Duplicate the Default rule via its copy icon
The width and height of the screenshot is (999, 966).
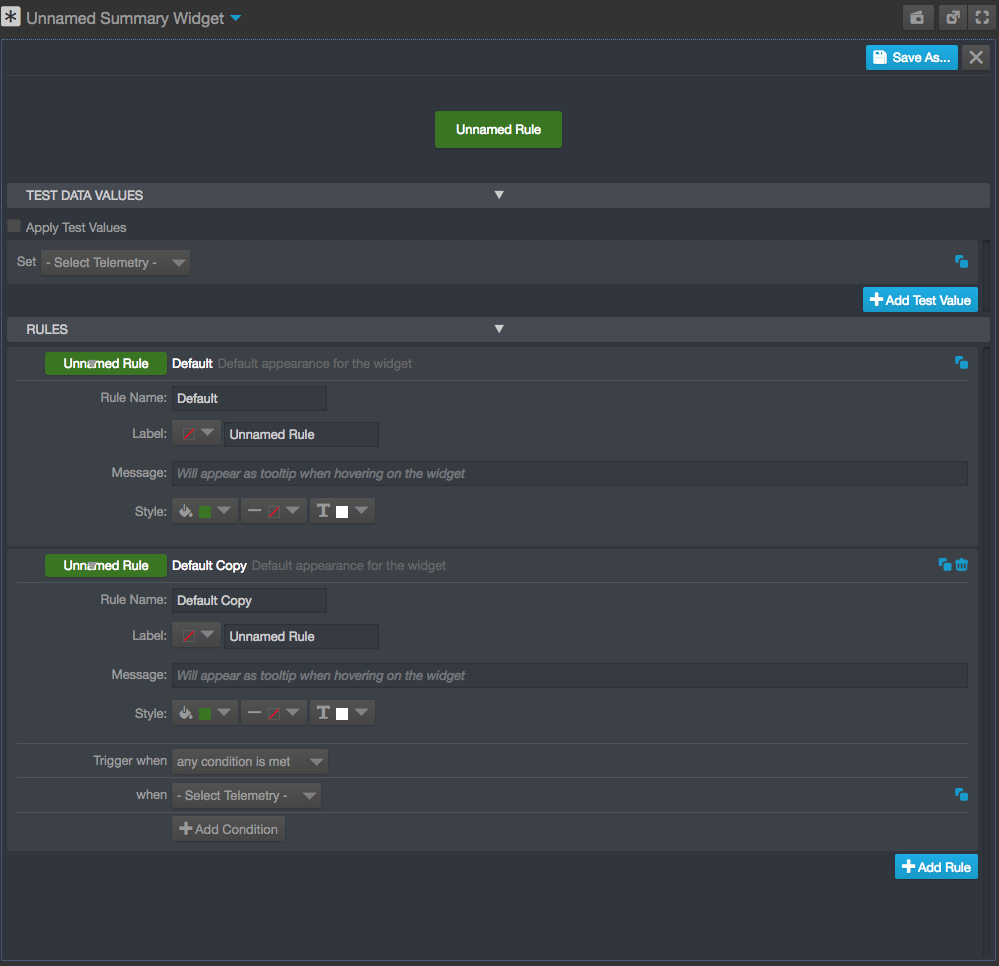coord(961,362)
